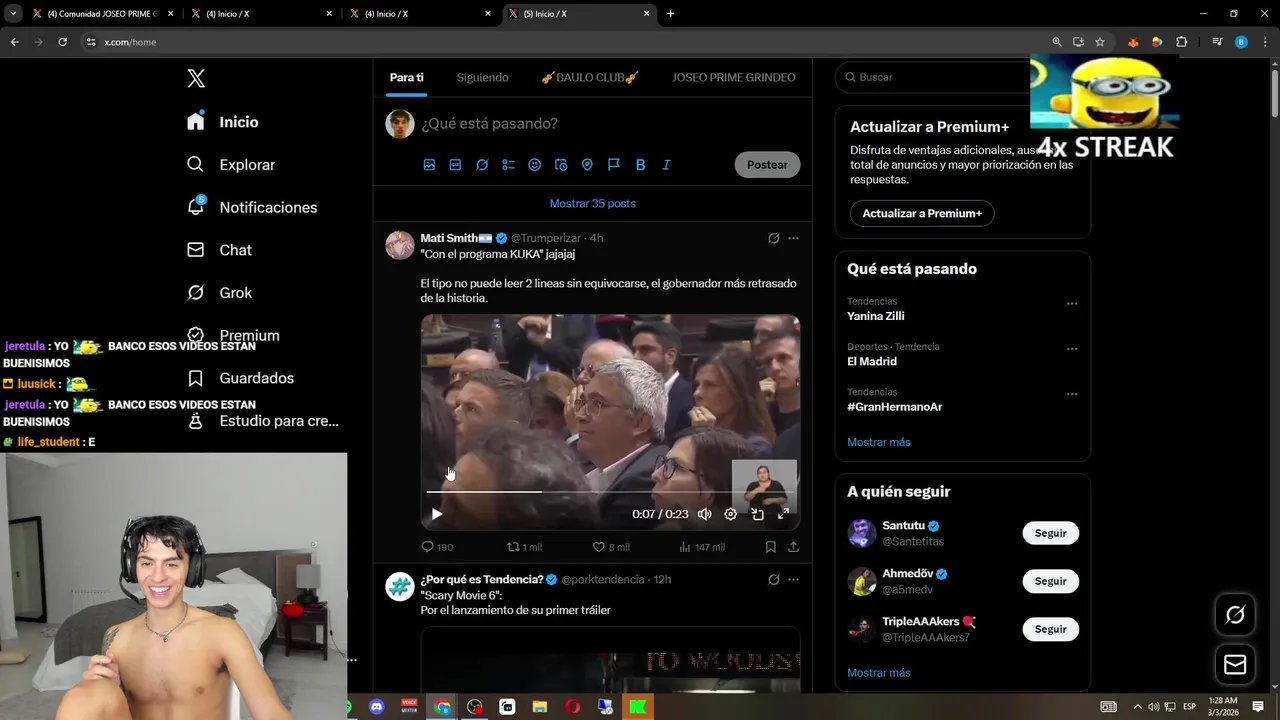Open Discord from the taskbar
Screen dimensions: 1280x720
(x=376, y=707)
